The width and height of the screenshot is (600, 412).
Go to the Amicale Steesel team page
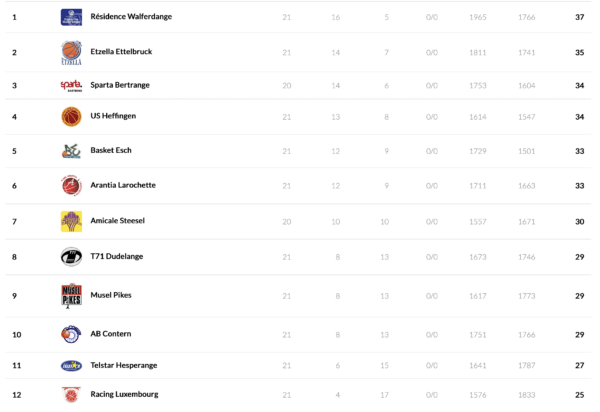118,221
